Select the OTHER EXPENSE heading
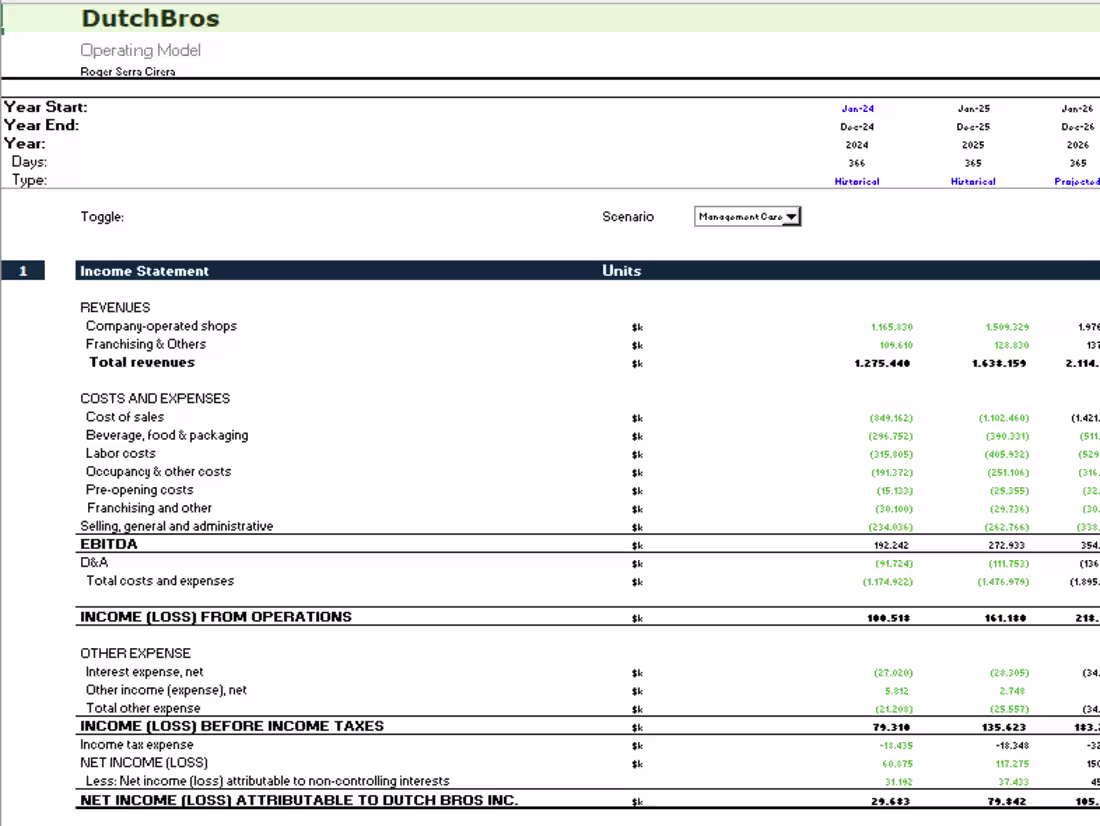 [x=135, y=653]
